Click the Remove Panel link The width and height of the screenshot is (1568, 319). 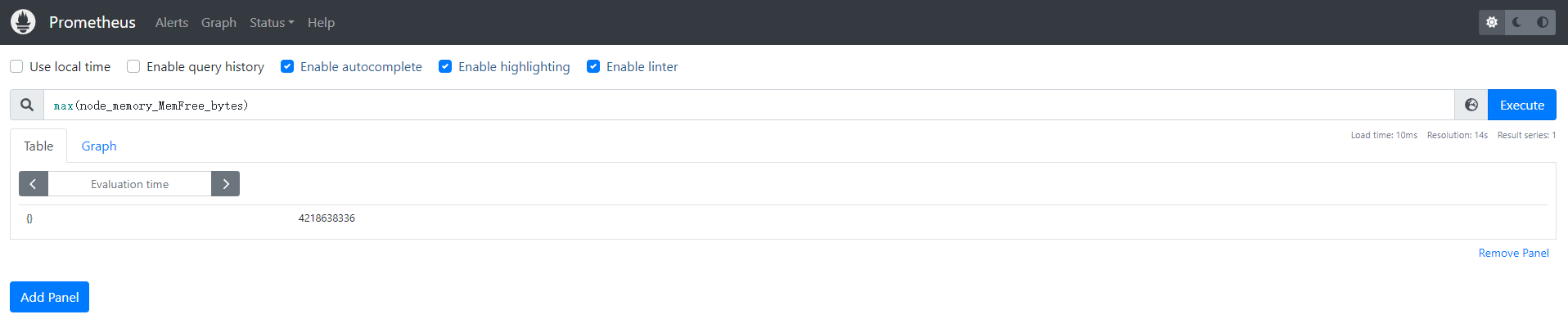click(1513, 253)
